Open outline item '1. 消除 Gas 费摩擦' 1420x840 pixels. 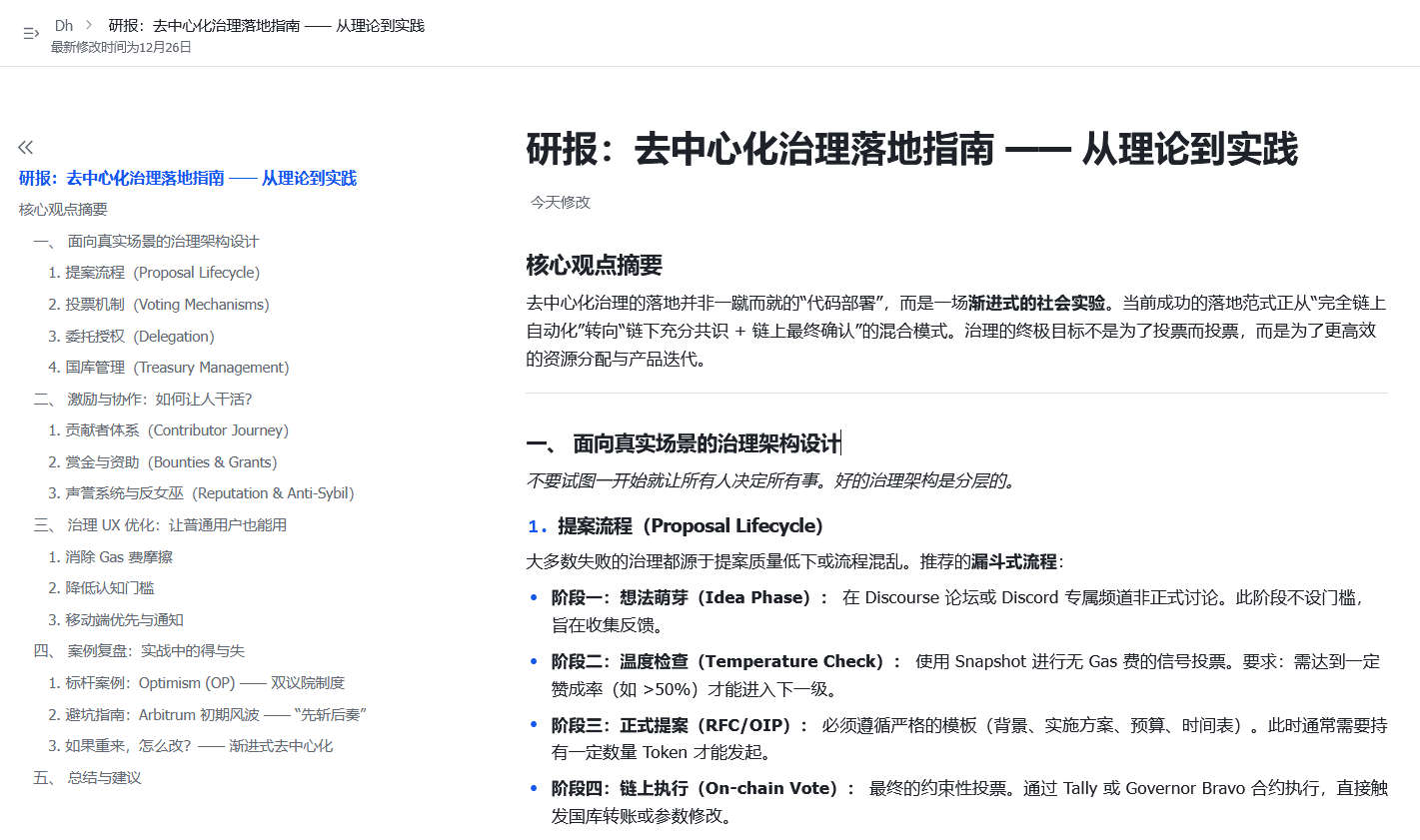tap(110, 557)
